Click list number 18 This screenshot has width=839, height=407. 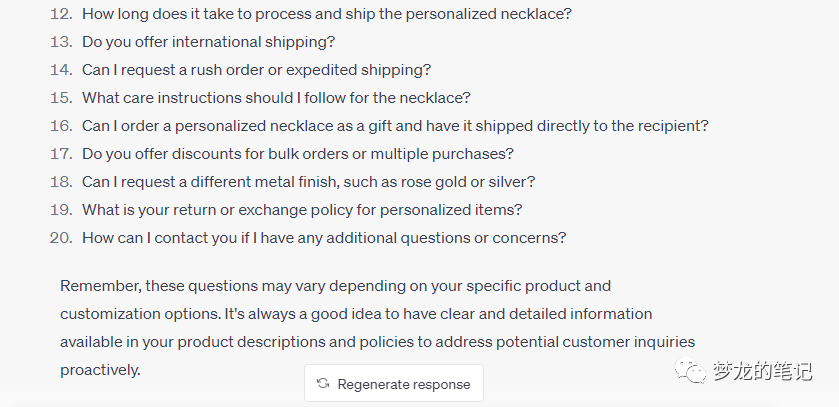(x=61, y=182)
